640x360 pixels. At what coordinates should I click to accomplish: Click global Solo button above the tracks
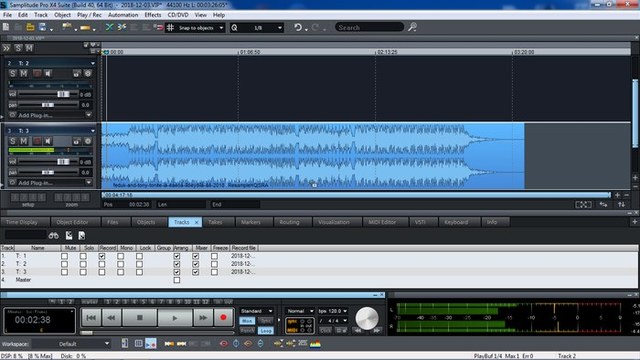tap(18, 48)
